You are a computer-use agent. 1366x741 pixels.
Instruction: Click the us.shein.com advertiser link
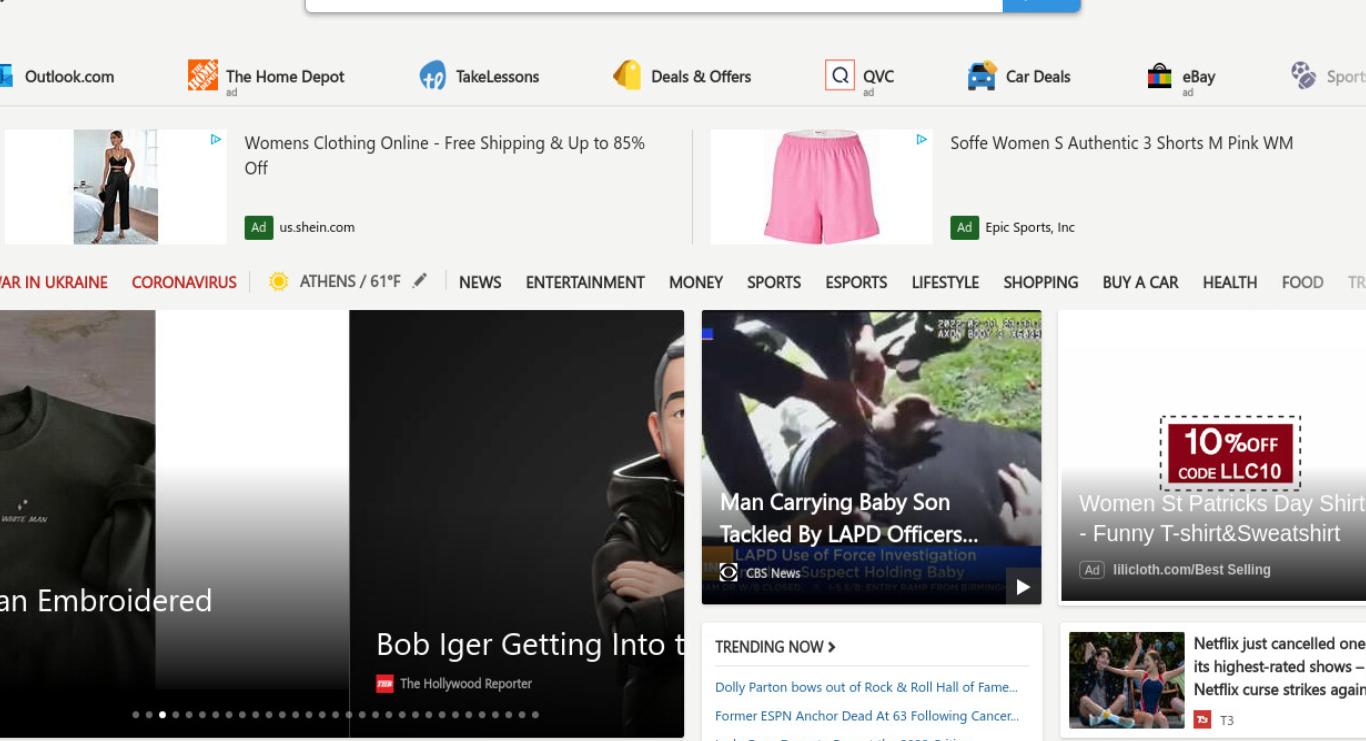(x=317, y=227)
